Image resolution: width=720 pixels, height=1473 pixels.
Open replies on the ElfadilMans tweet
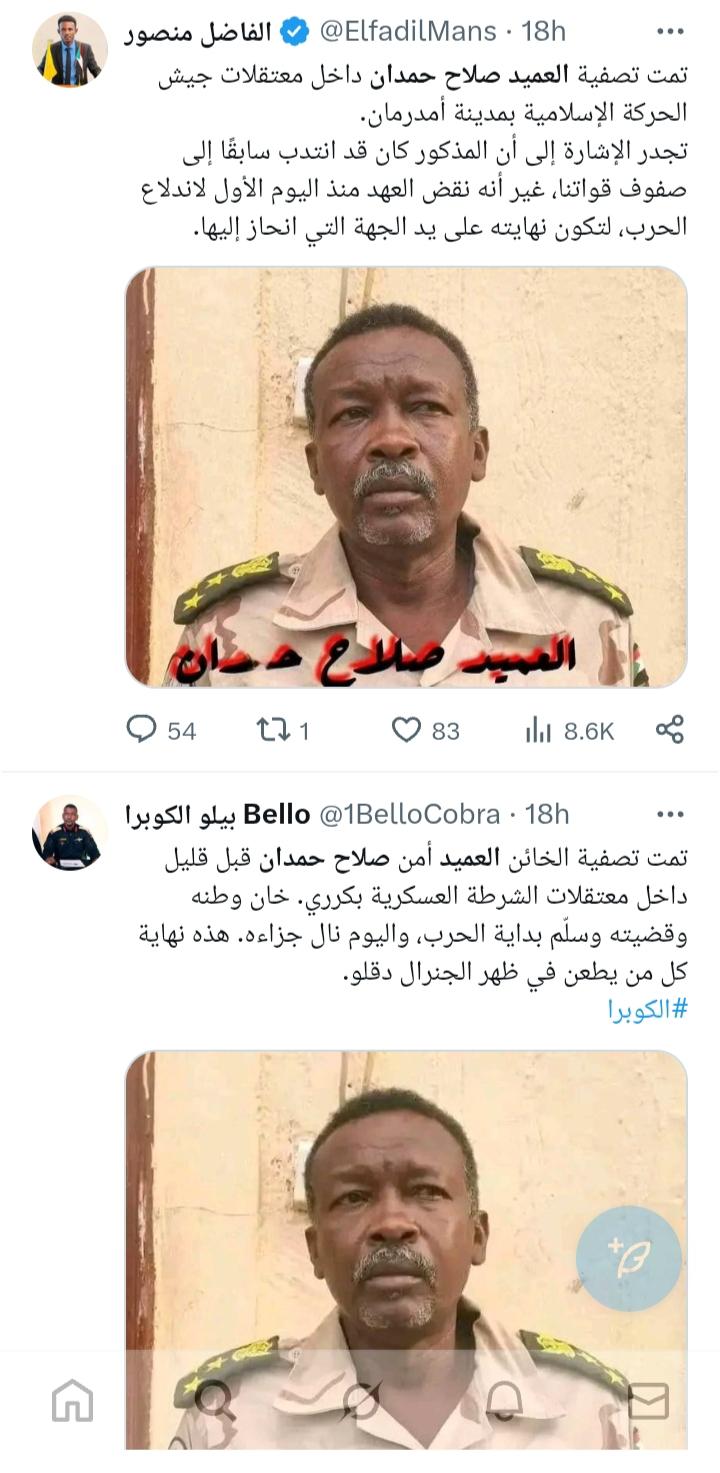click(161, 730)
